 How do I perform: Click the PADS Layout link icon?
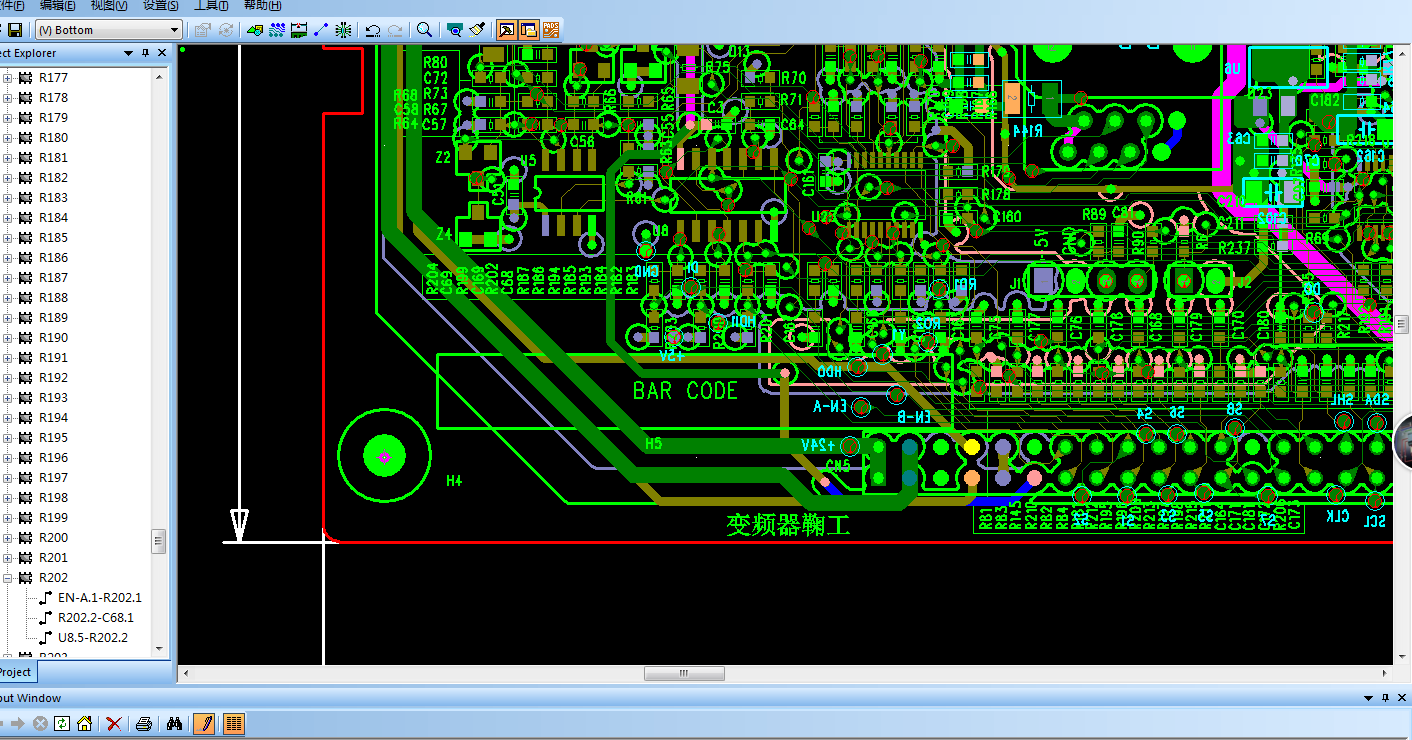coord(551,30)
